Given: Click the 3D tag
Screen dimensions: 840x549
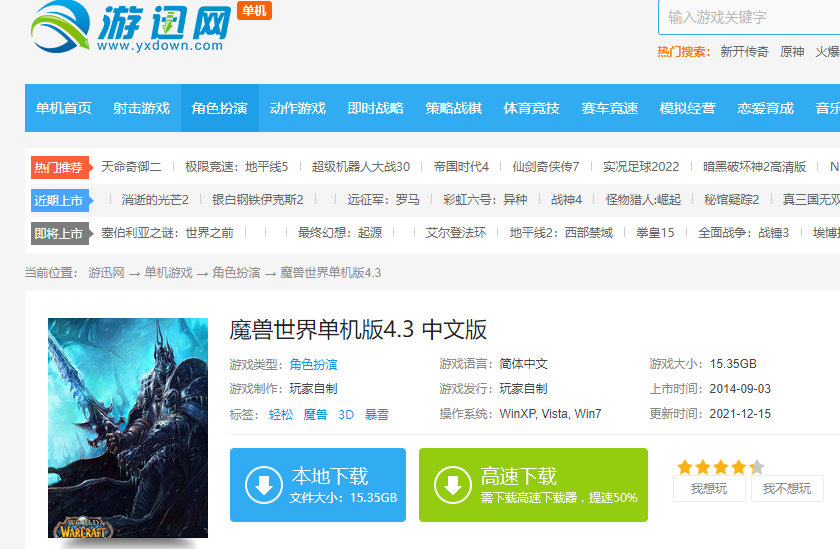Looking at the screenshot, I should pyautogui.click(x=346, y=415).
